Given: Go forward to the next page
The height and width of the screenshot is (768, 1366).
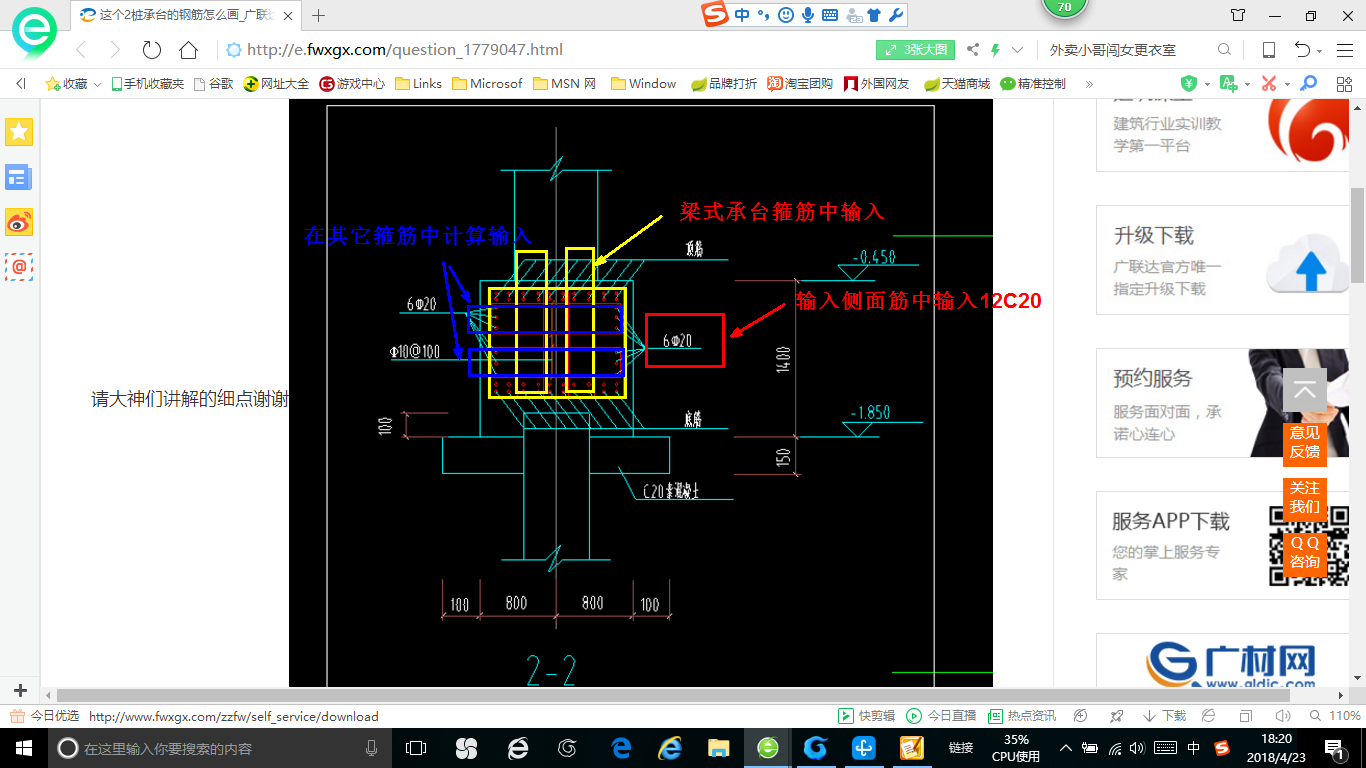Looking at the screenshot, I should pos(115,50).
